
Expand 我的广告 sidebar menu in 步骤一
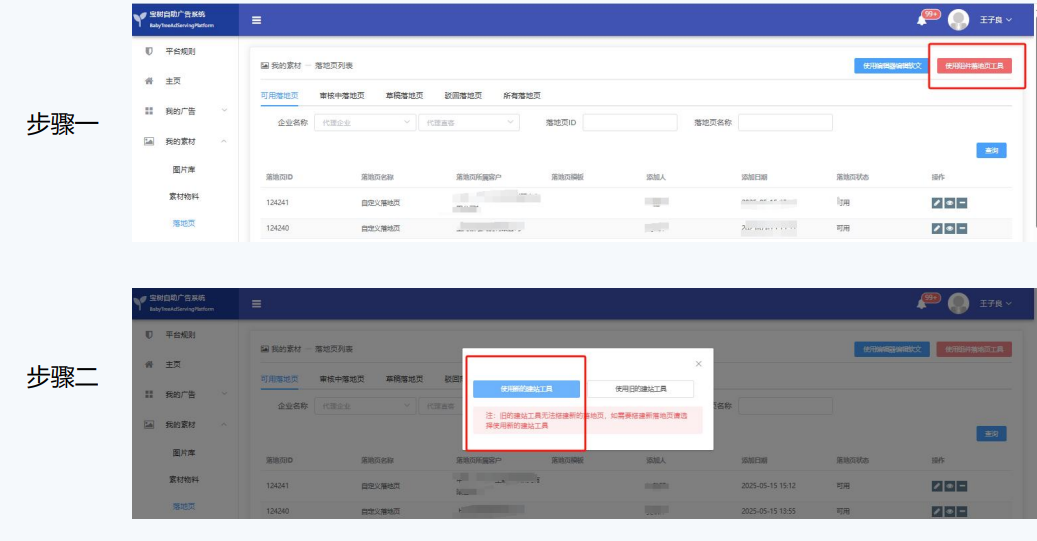point(224,111)
